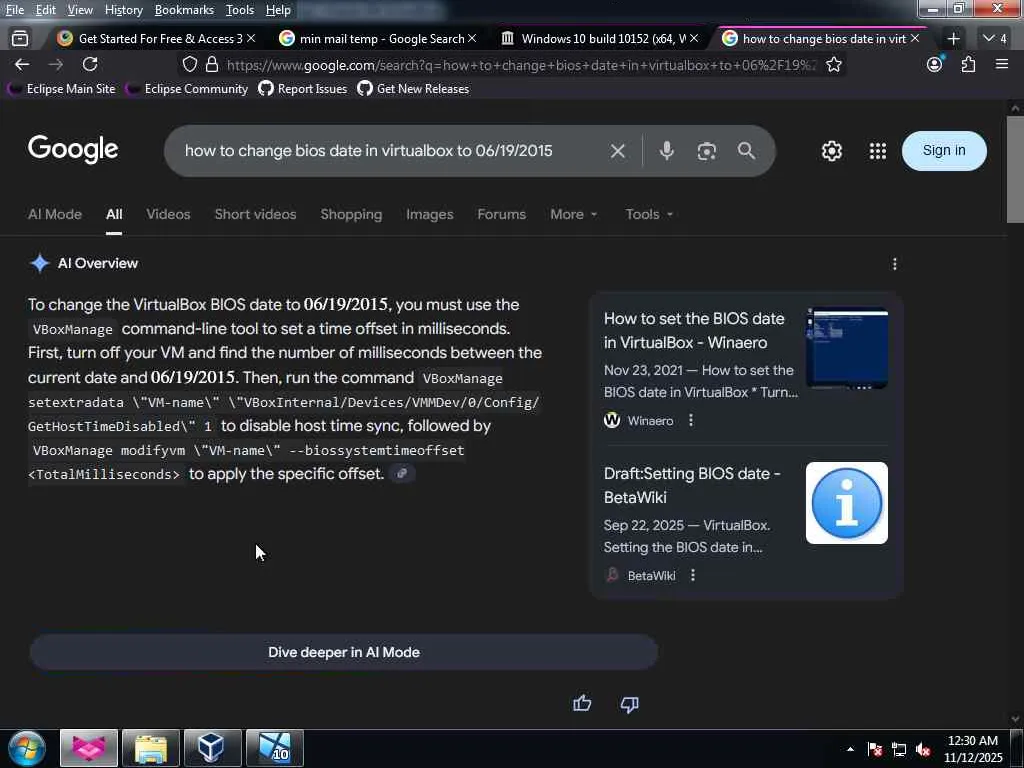The width and height of the screenshot is (1024, 768).
Task: Open the Help menu
Action: [278, 10]
